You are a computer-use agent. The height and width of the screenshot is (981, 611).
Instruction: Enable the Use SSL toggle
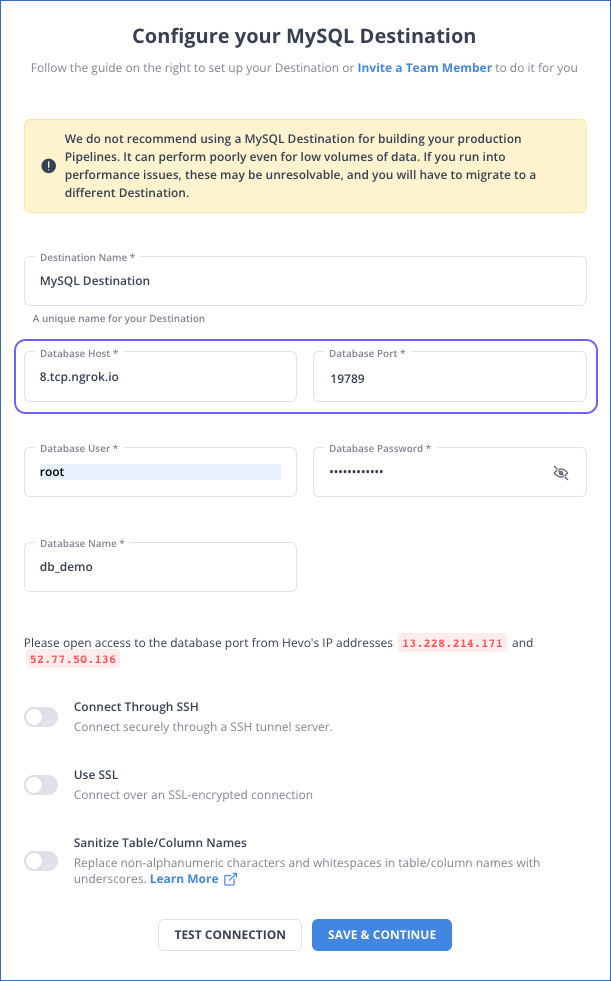coord(40,784)
